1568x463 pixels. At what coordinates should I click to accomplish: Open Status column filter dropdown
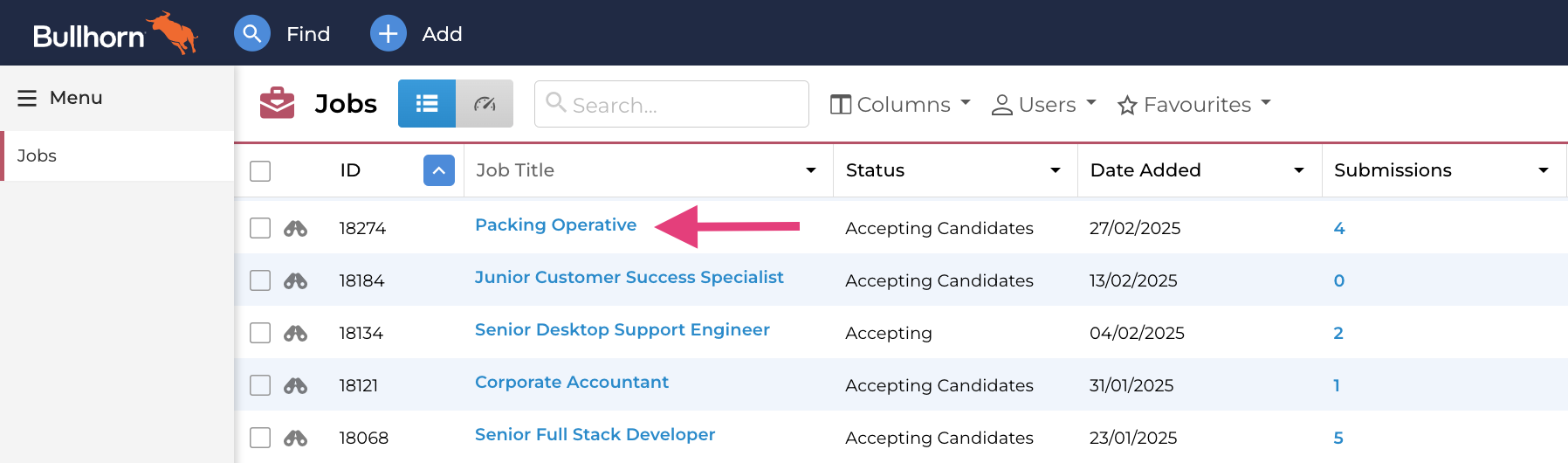[x=1055, y=170]
